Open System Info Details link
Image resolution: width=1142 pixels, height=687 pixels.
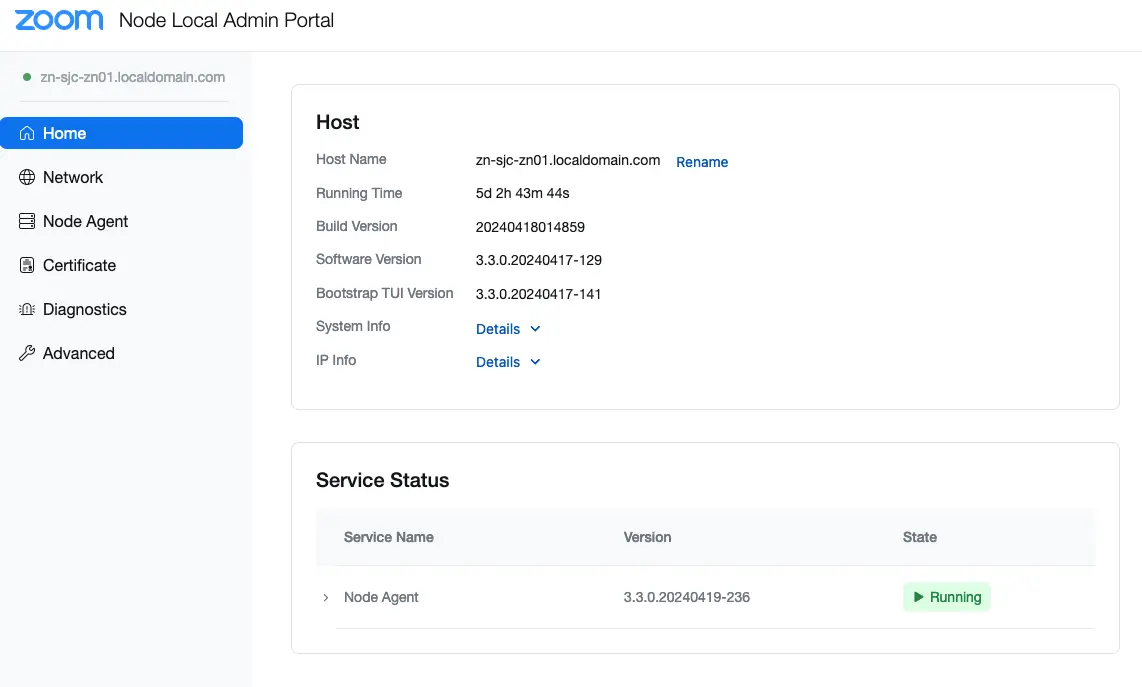(498, 329)
